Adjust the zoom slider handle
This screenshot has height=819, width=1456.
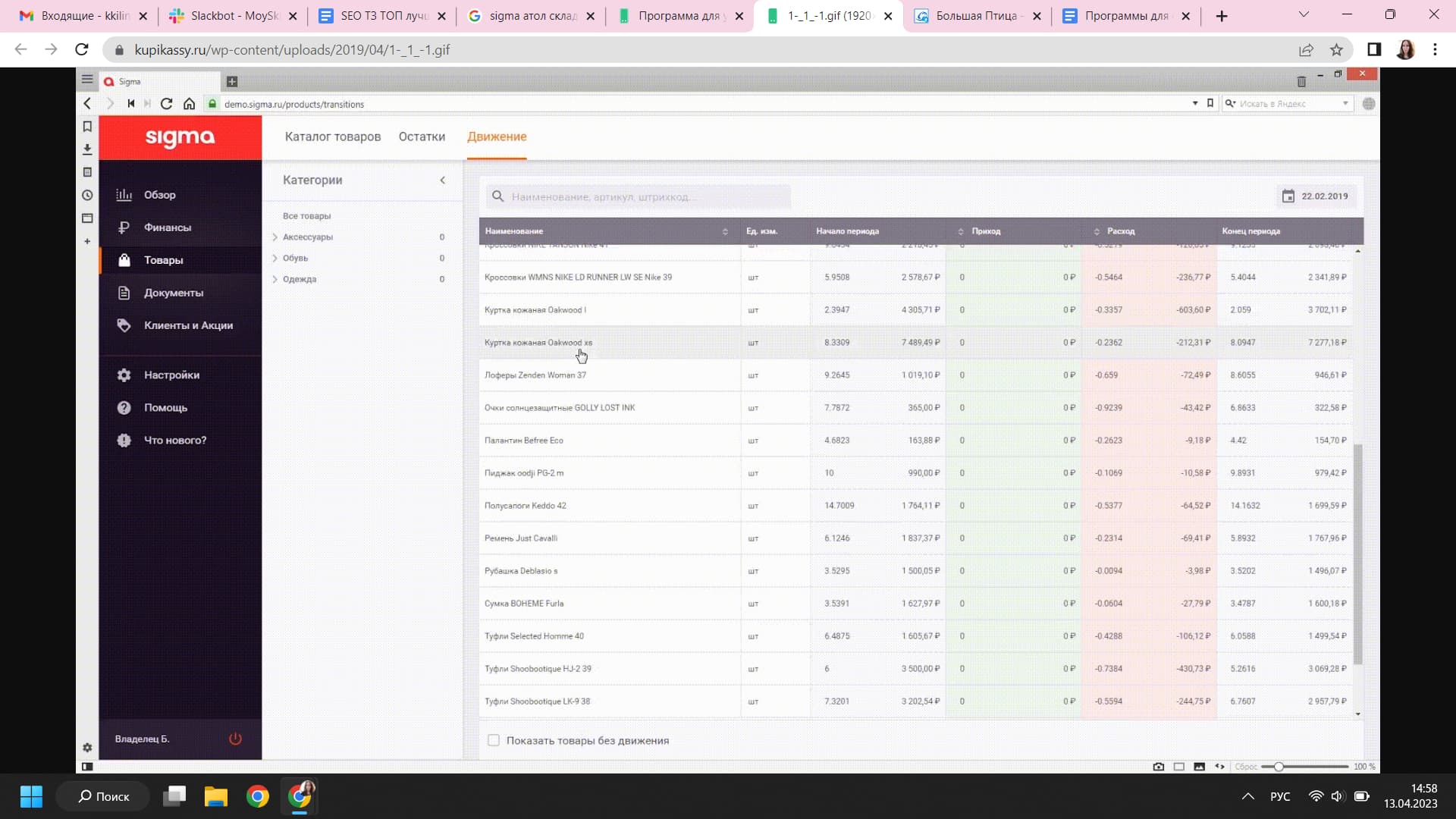click(1279, 767)
